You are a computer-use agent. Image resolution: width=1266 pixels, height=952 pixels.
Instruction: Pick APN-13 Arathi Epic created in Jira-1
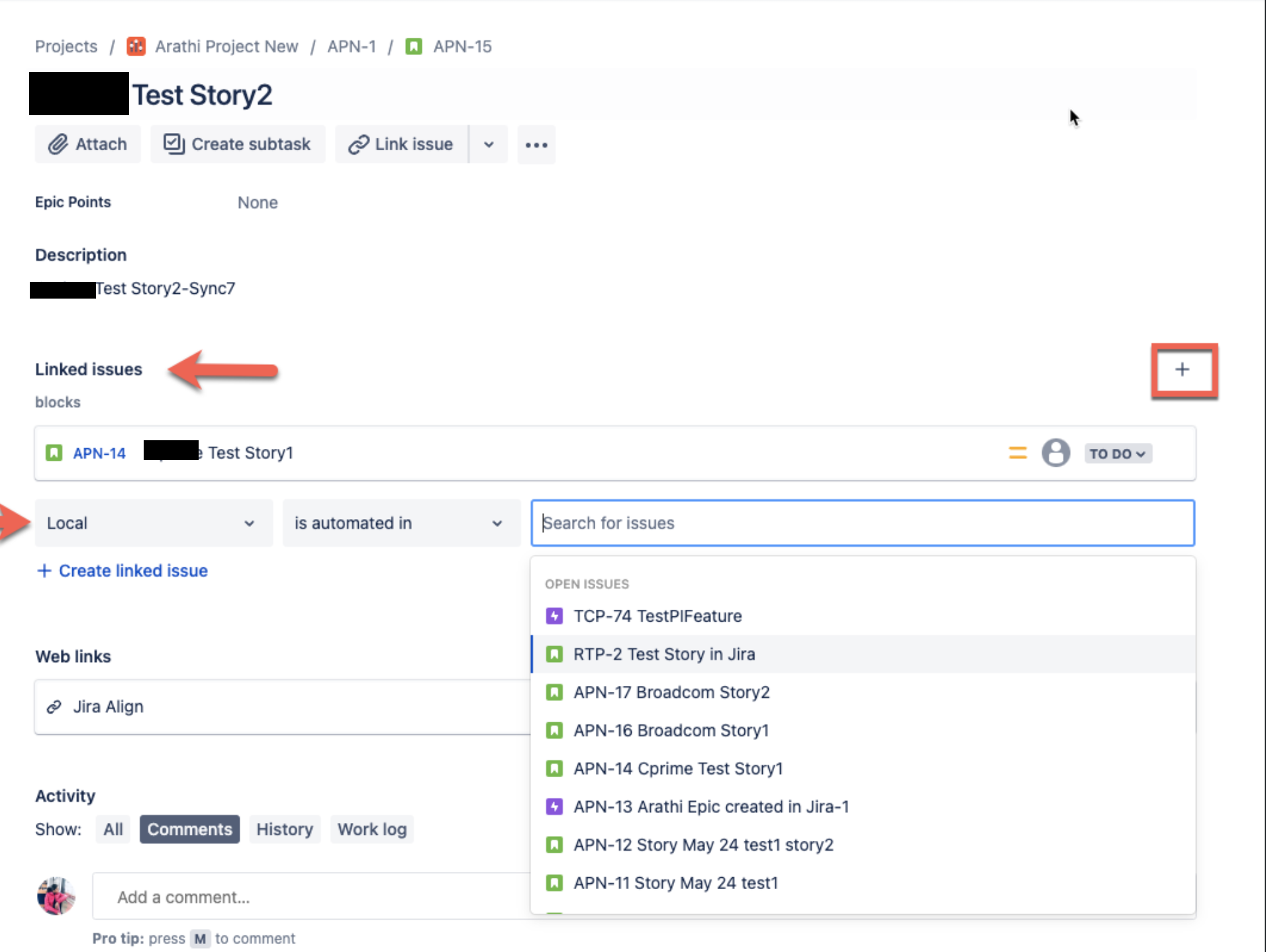[863, 807]
